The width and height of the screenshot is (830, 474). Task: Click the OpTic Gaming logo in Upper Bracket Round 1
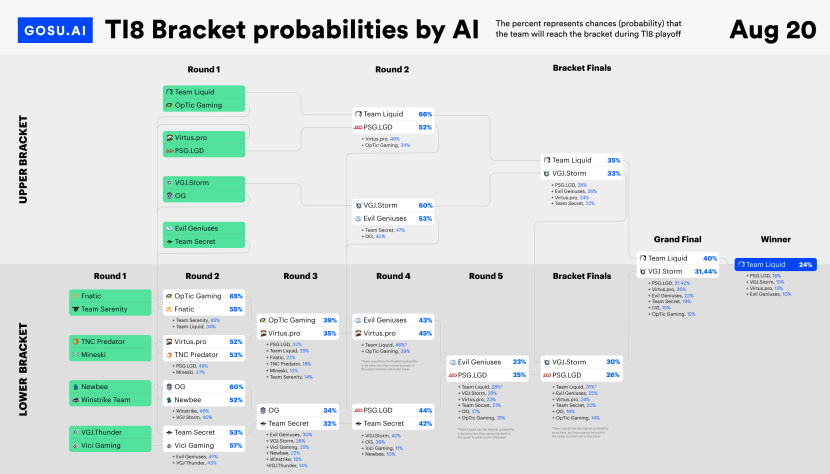170,105
